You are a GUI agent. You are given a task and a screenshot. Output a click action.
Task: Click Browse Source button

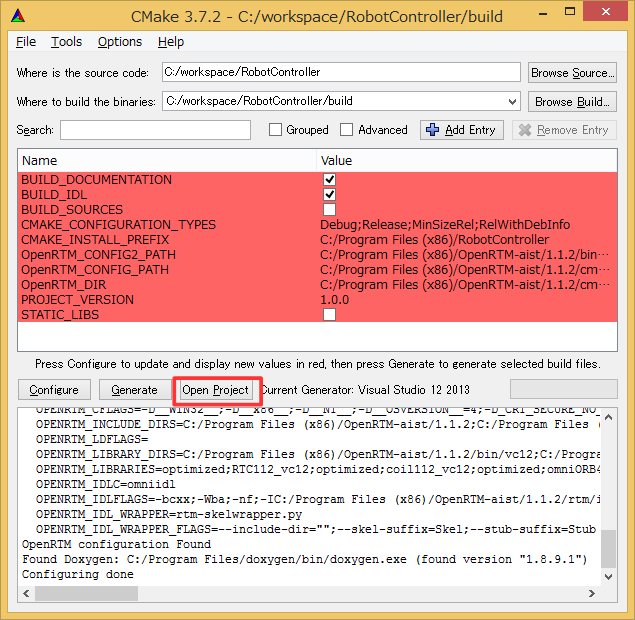click(571, 73)
